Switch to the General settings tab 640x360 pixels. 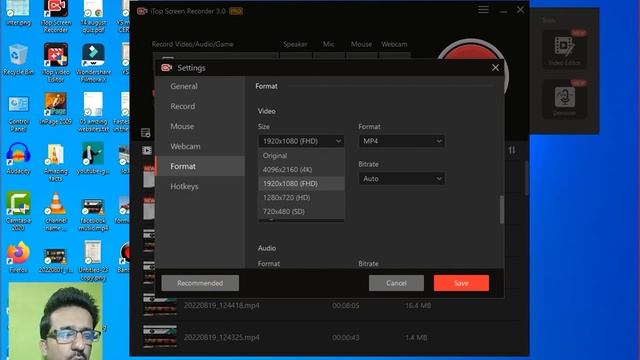[200, 86]
